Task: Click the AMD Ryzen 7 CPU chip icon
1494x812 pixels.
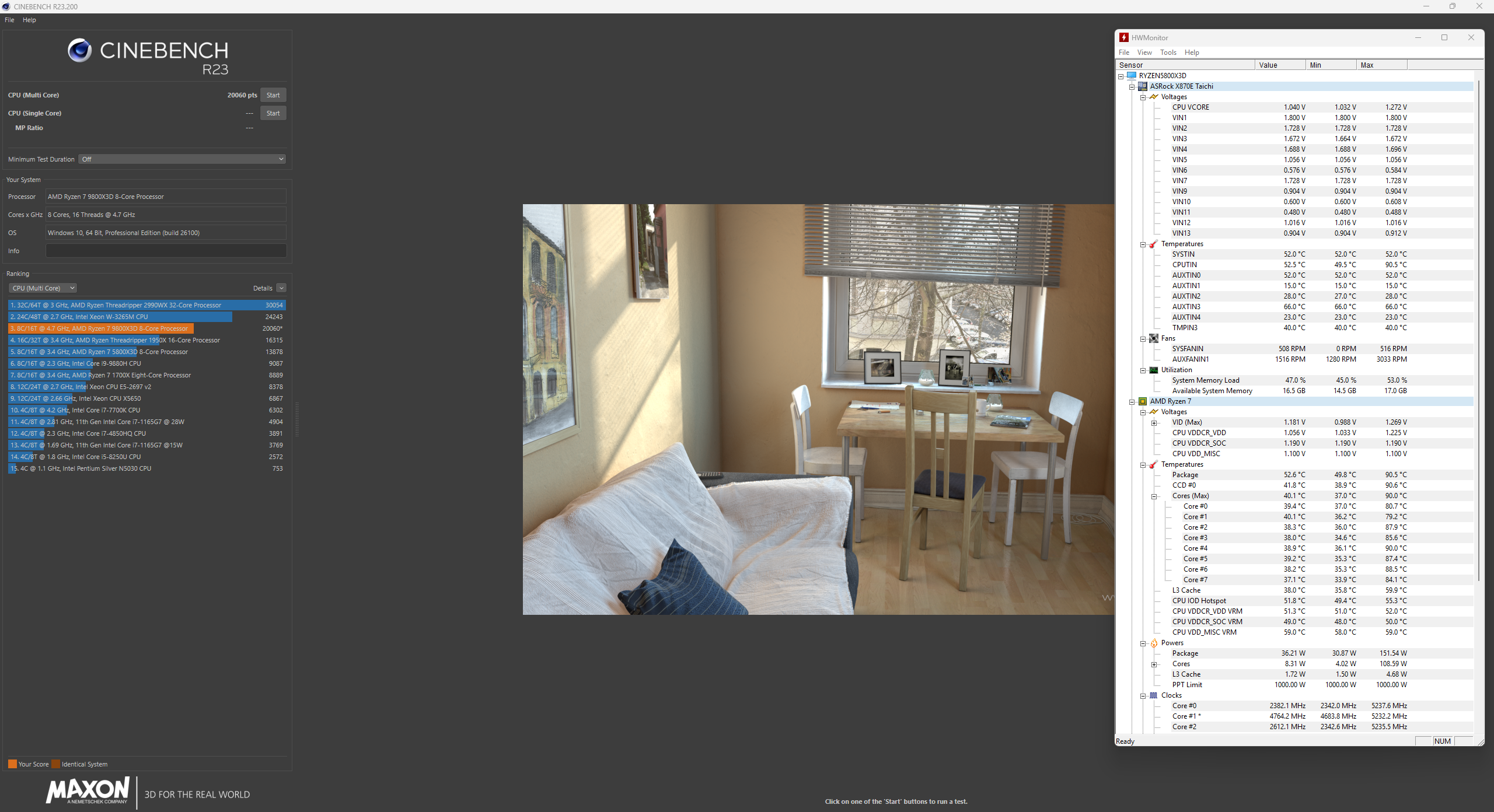Action: click(1143, 401)
